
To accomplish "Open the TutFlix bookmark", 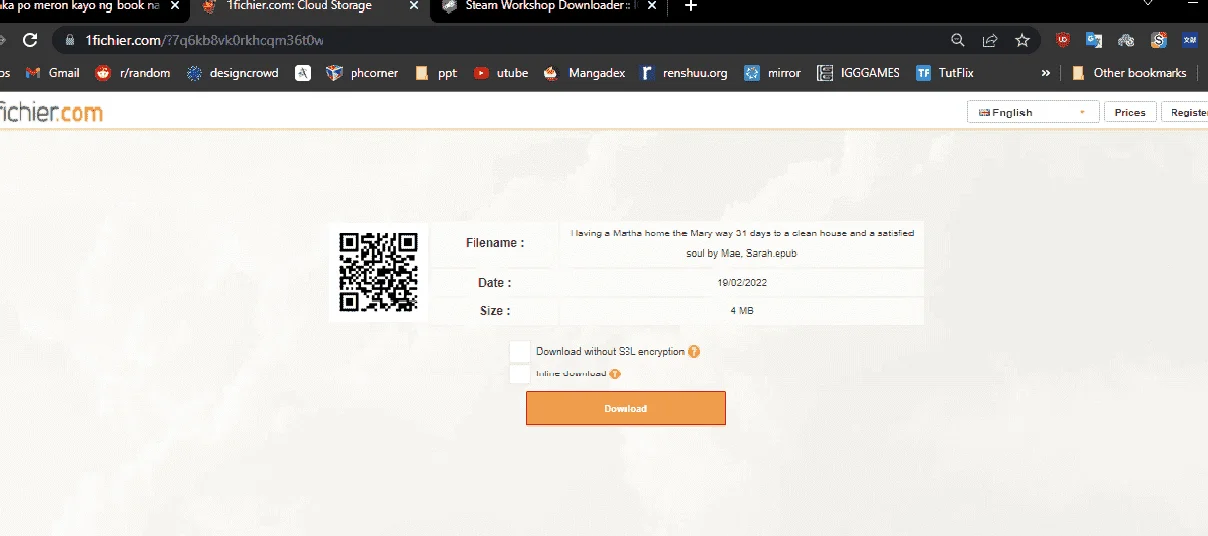I will pyautogui.click(x=944, y=73).
